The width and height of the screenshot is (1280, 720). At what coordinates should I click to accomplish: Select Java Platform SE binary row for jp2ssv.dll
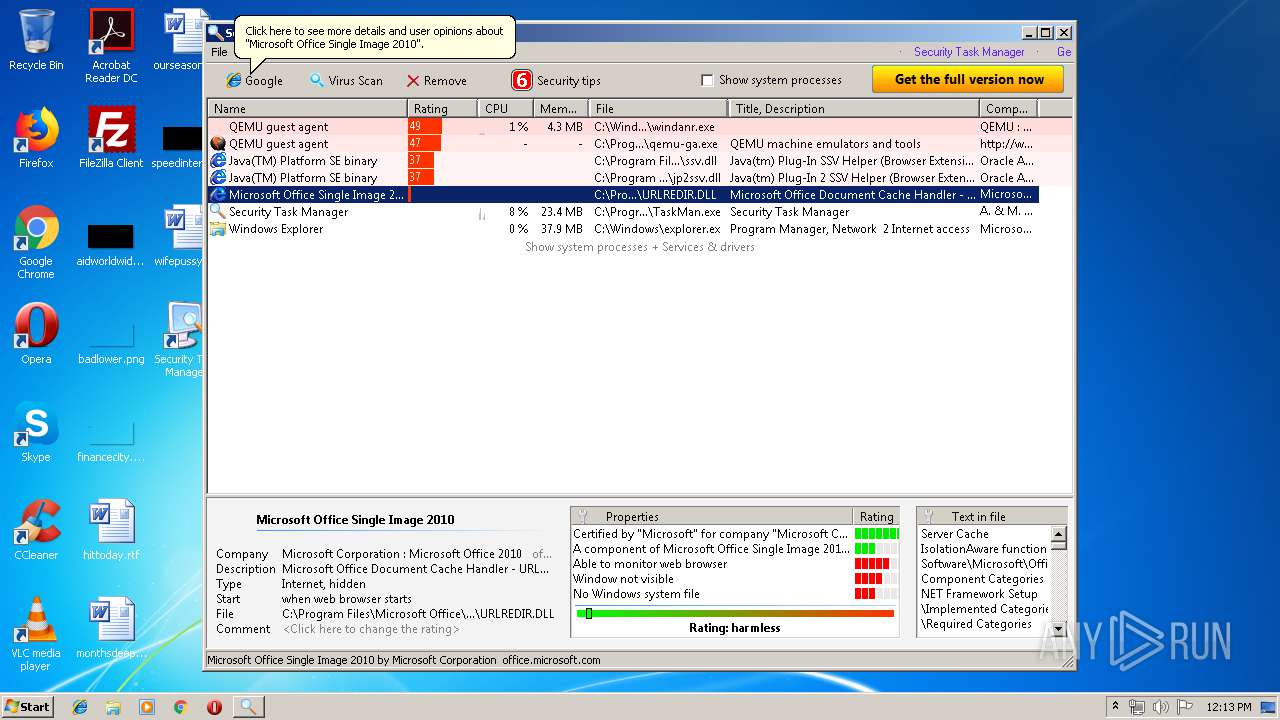click(x=623, y=178)
